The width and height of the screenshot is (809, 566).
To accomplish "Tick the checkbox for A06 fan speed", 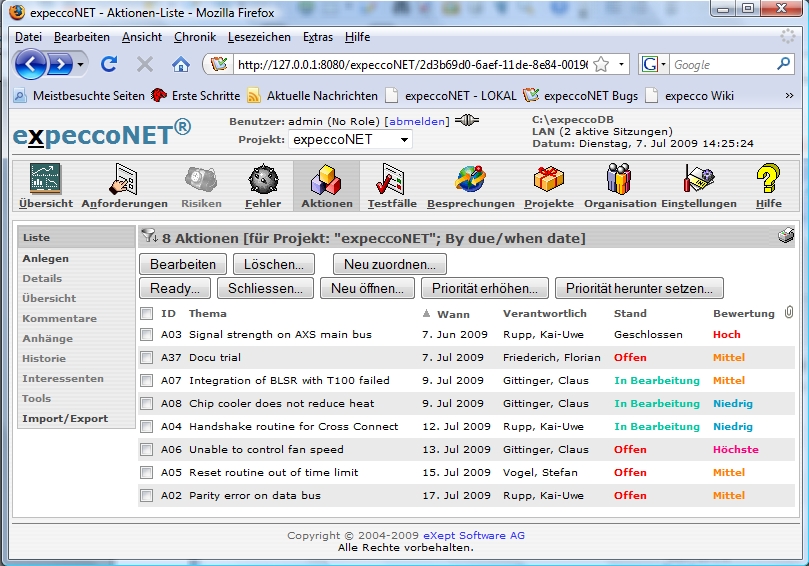I will pyautogui.click(x=147, y=450).
